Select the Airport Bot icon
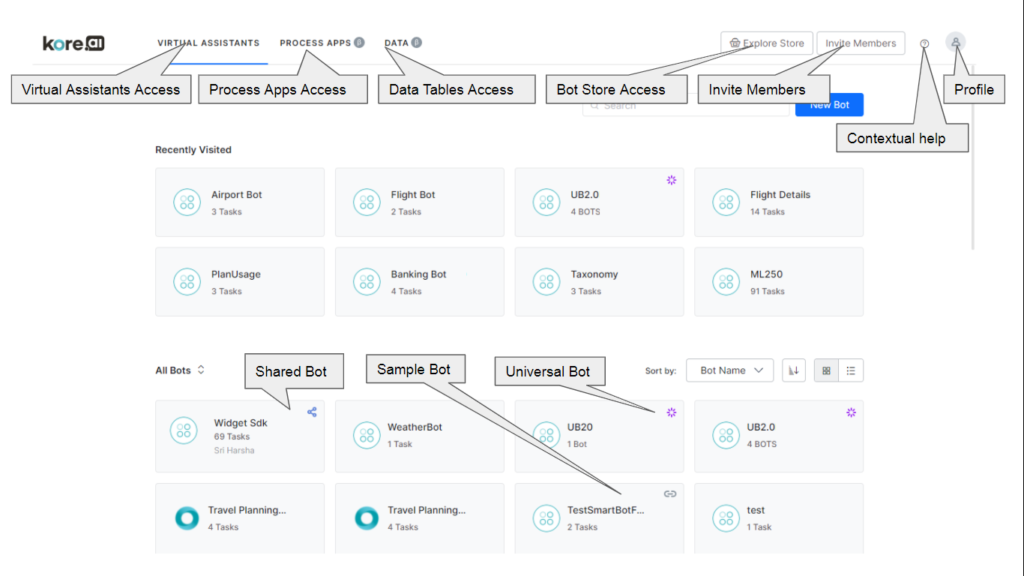This screenshot has height=576, width=1024. pos(187,201)
